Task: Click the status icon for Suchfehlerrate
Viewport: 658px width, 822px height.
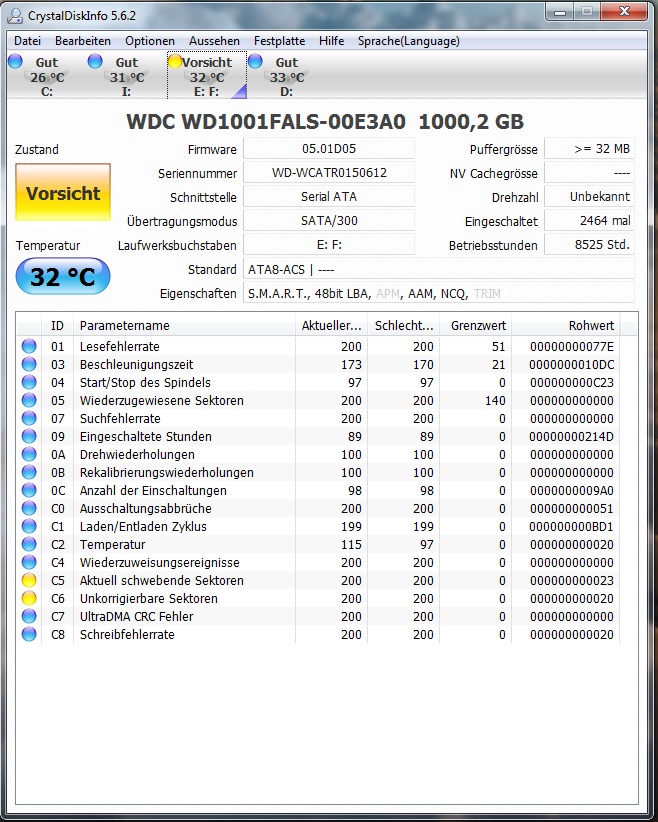Action: 29,418
